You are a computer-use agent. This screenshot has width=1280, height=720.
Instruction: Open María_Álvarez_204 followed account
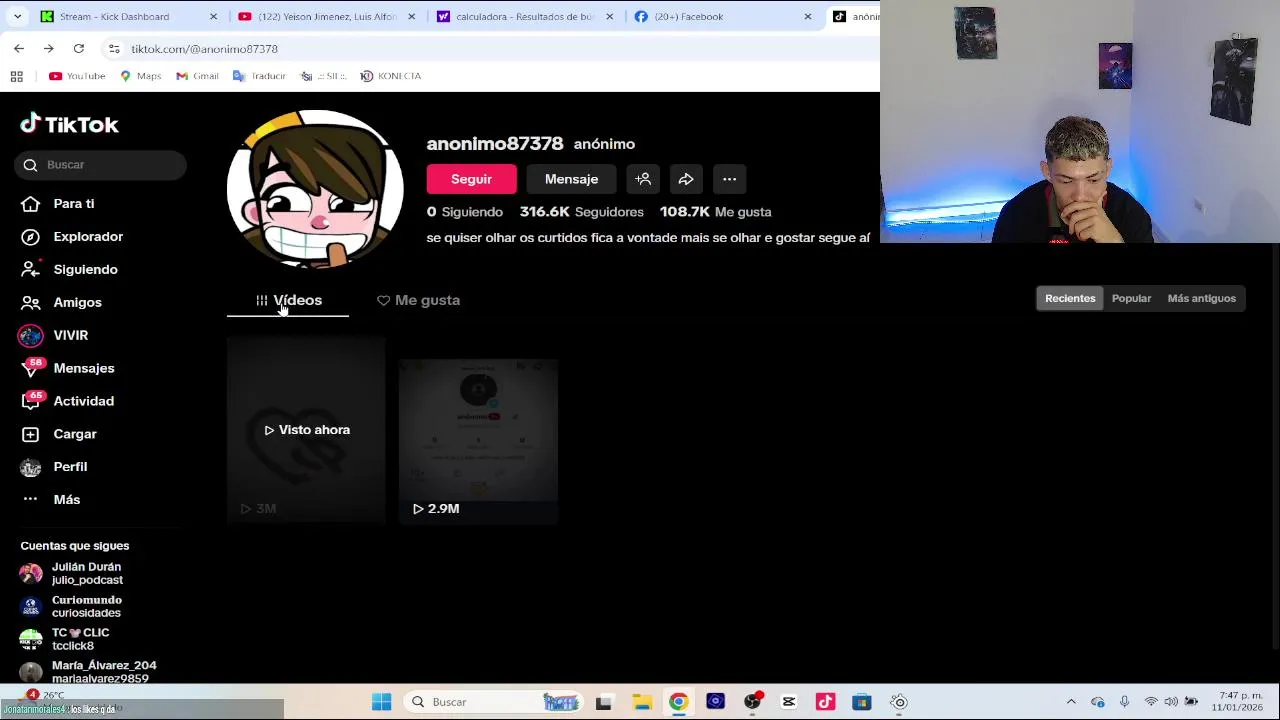tap(88, 672)
